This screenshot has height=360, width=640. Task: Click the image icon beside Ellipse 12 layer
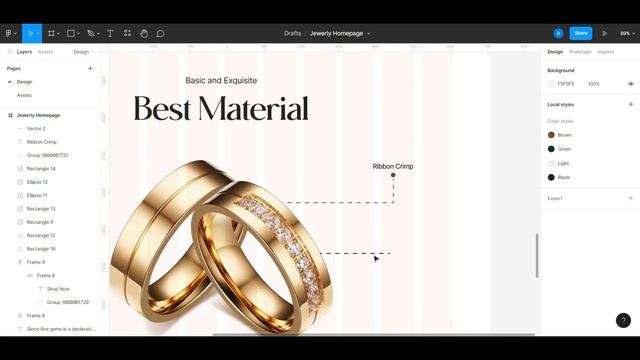[20, 182]
